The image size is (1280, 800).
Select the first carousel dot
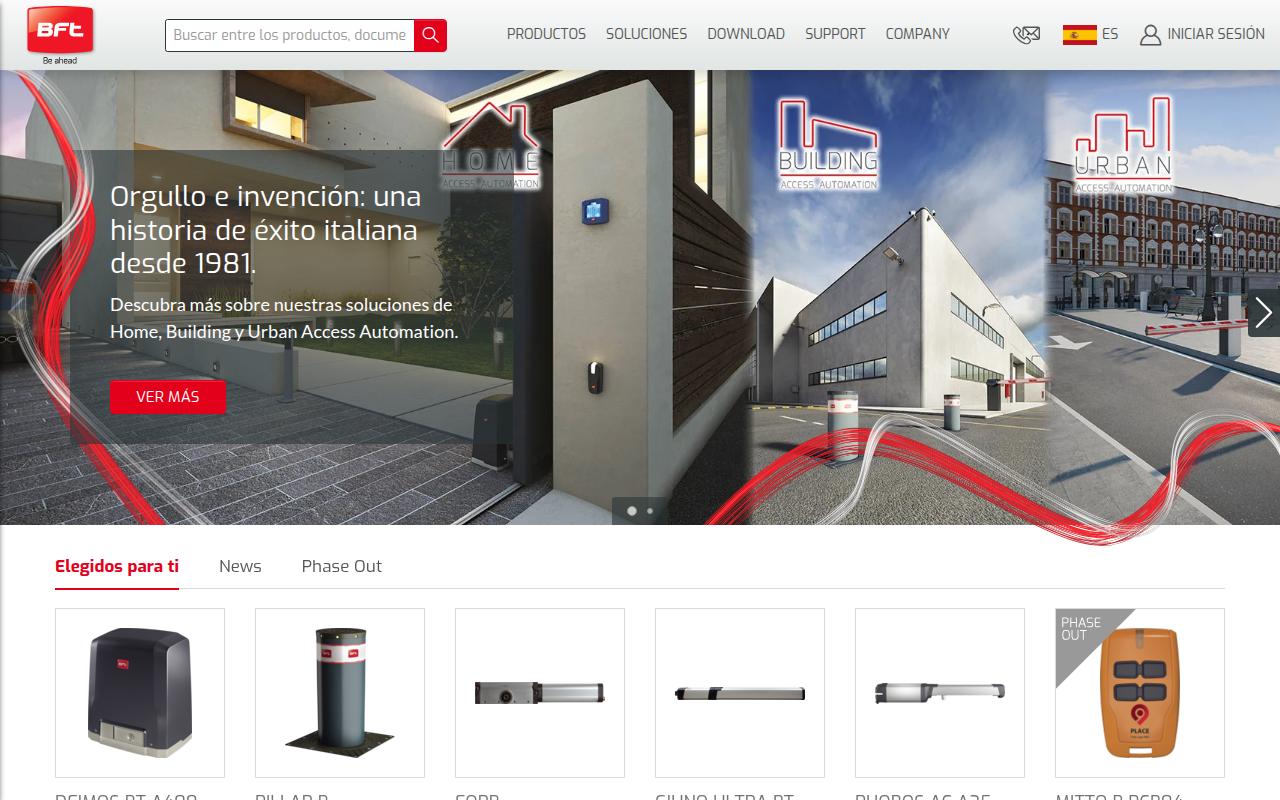pyautogui.click(x=632, y=511)
